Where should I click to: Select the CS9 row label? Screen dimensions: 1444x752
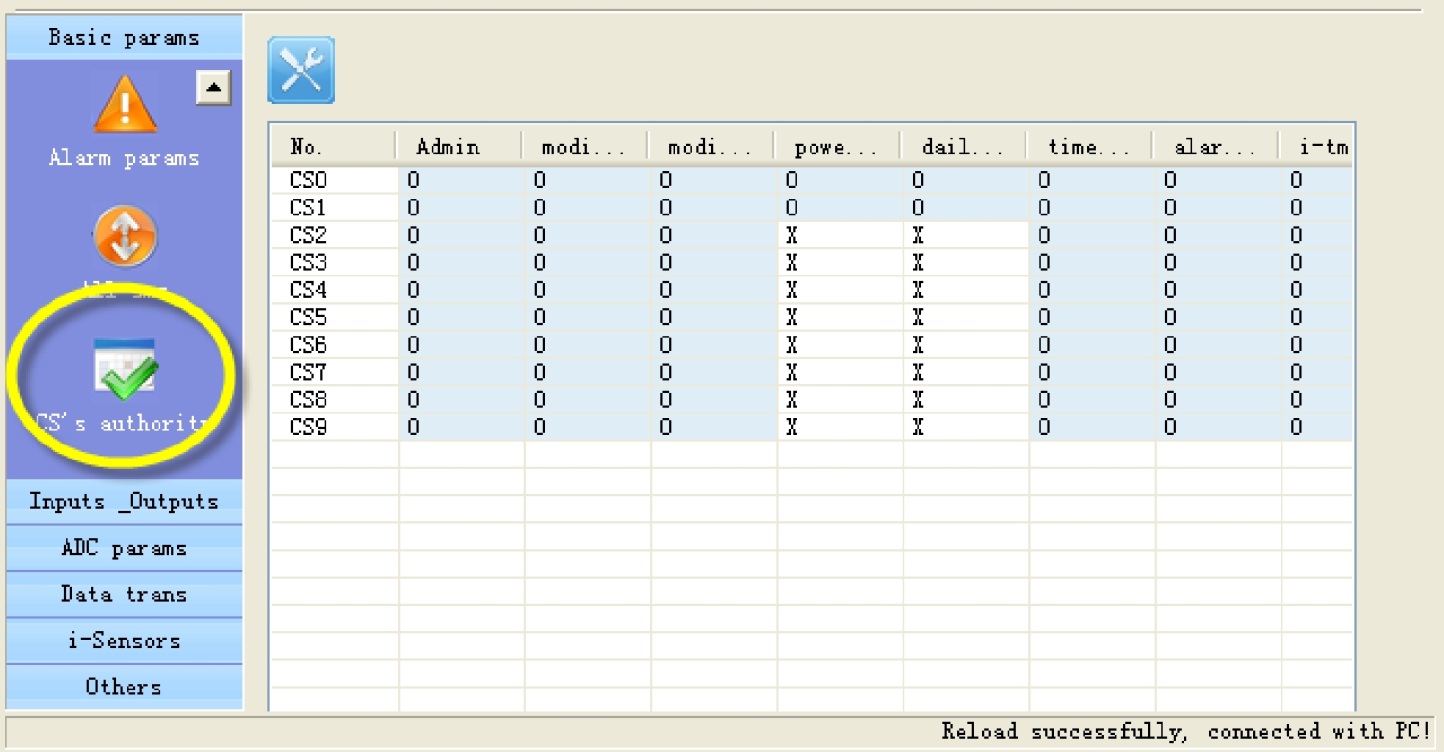tap(309, 428)
